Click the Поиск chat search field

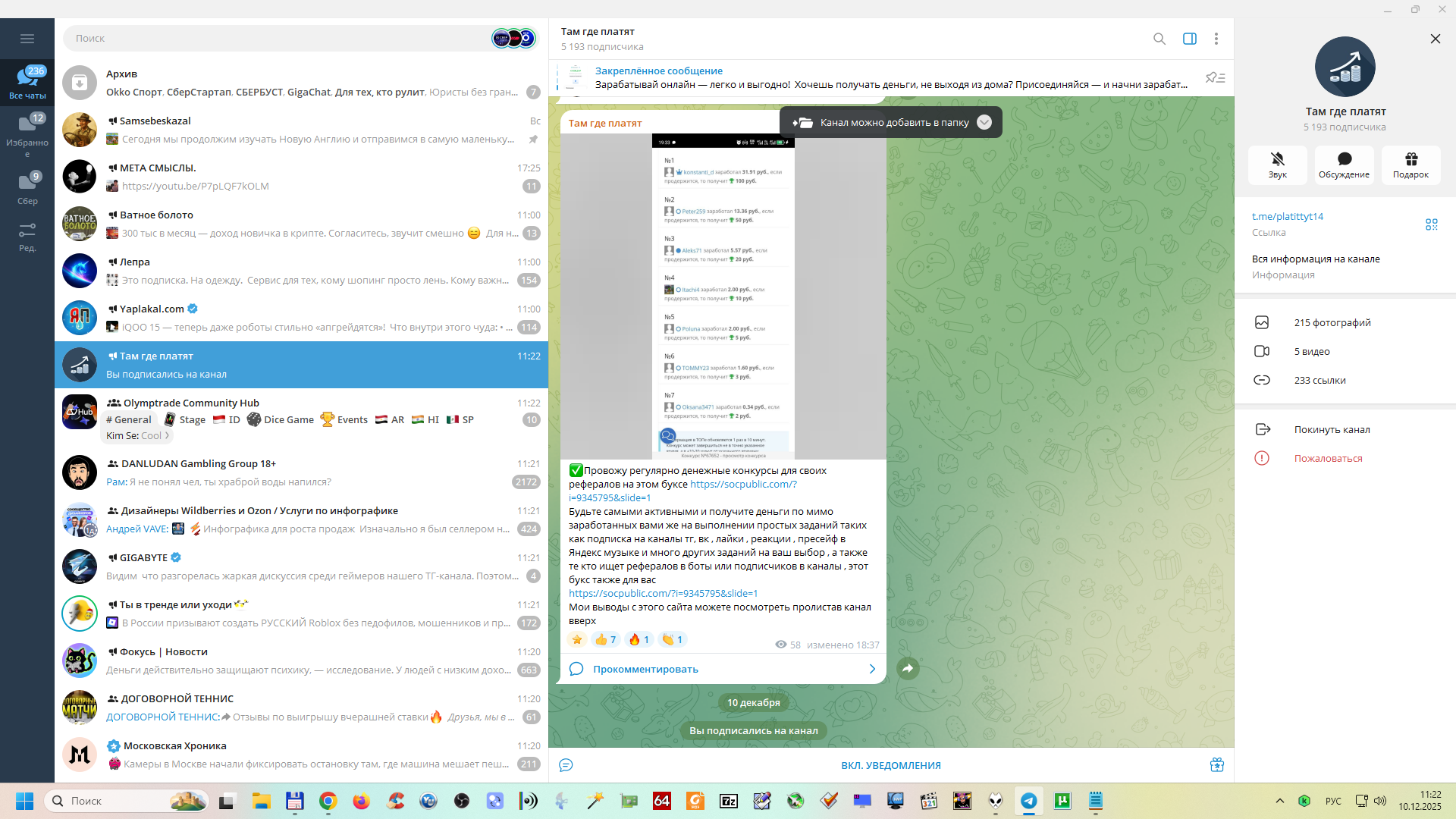pos(281,39)
